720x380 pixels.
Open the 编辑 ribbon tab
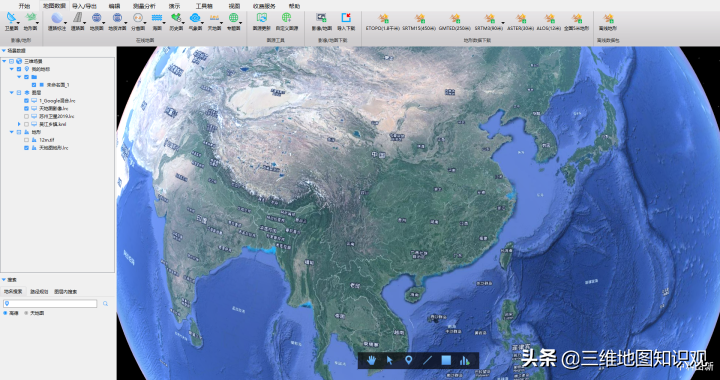pyautogui.click(x=114, y=6)
